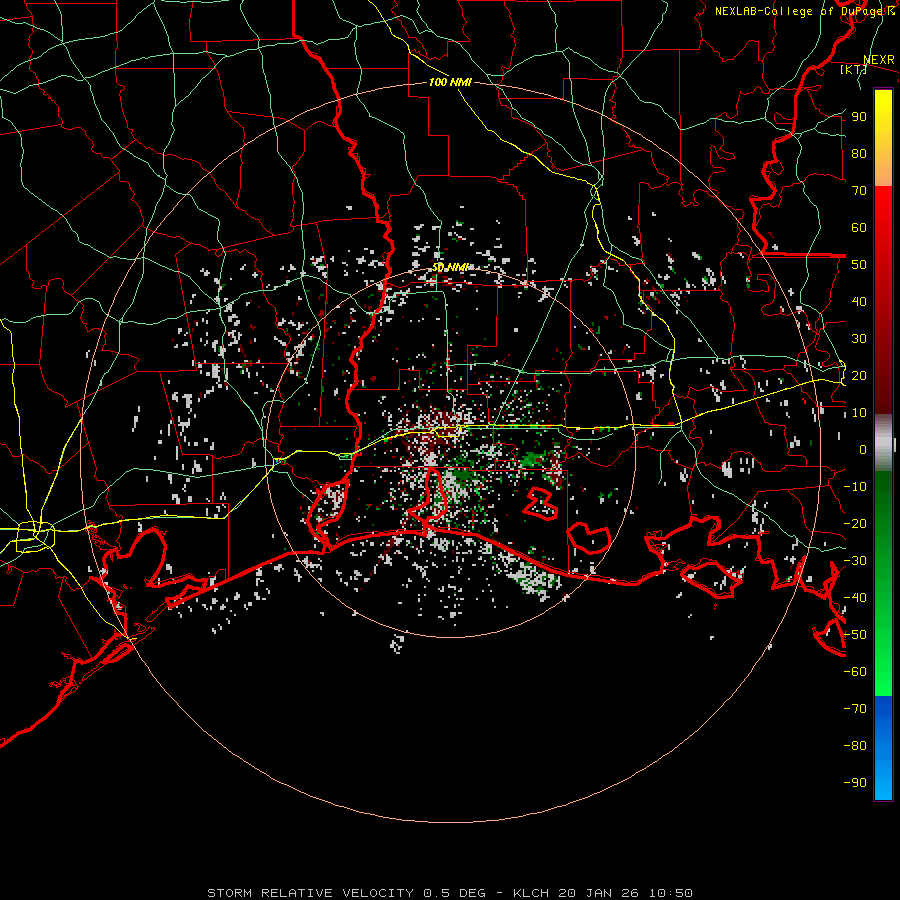
Task: Click the 10 value on the velocity scale
Action: tap(859, 413)
